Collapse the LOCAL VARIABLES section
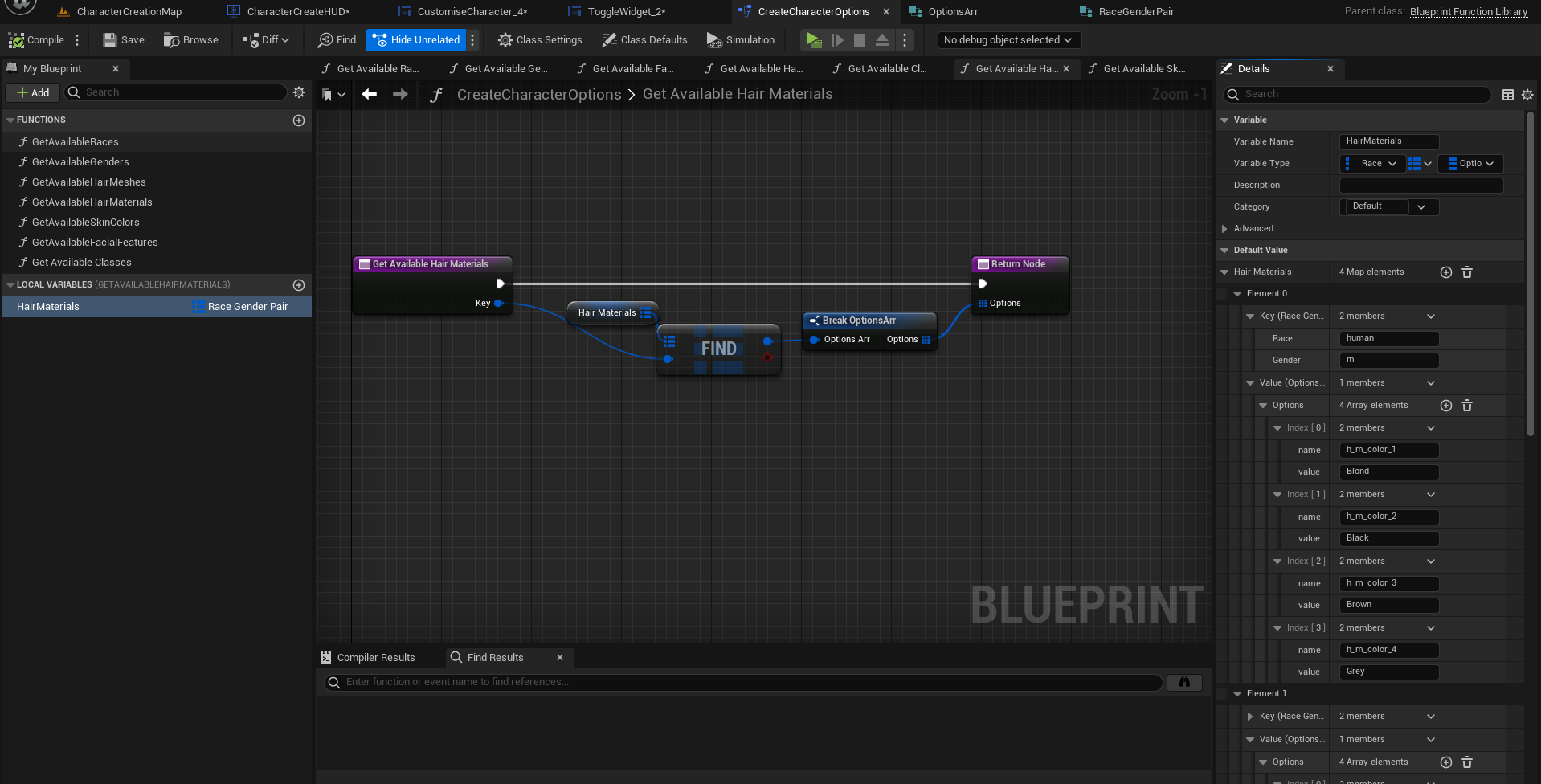Image resolution: width=1541 pixels, height=784 pixels. pyautogui.click(x=10, y=285)
